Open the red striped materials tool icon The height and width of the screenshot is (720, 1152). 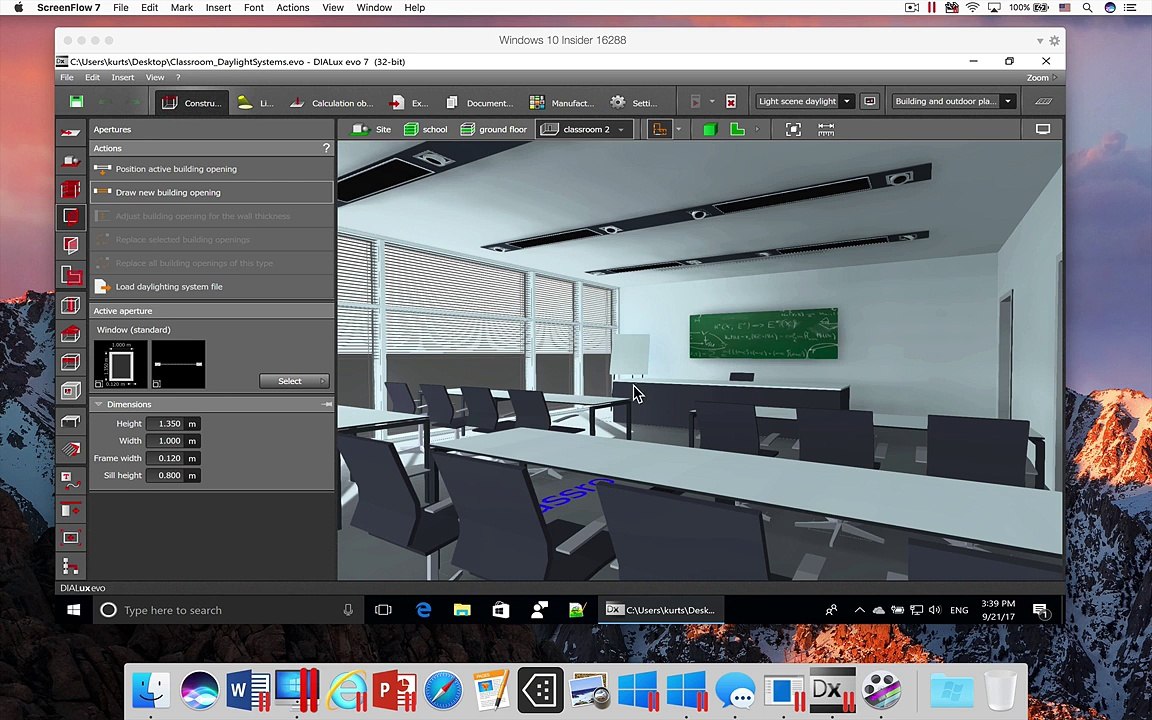pos(71,449)
